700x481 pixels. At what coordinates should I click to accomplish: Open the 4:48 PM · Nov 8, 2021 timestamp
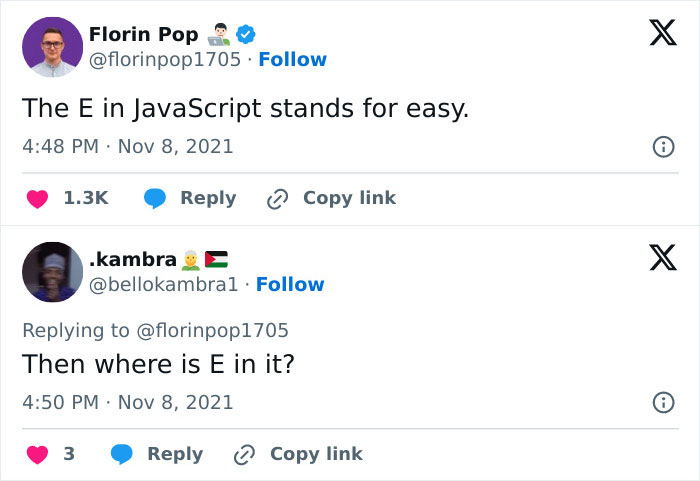127,147
